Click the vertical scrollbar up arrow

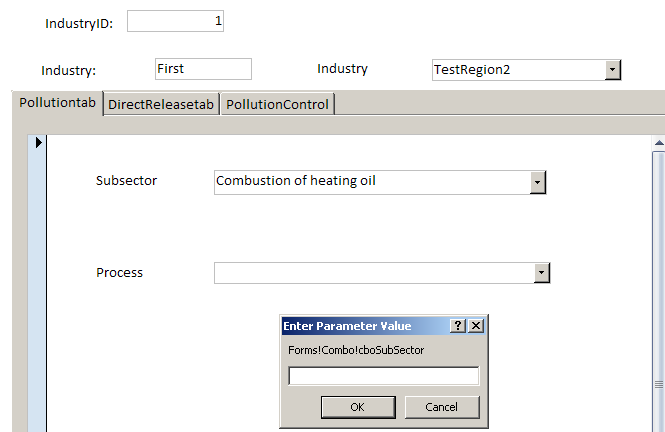tap(658, 144)
